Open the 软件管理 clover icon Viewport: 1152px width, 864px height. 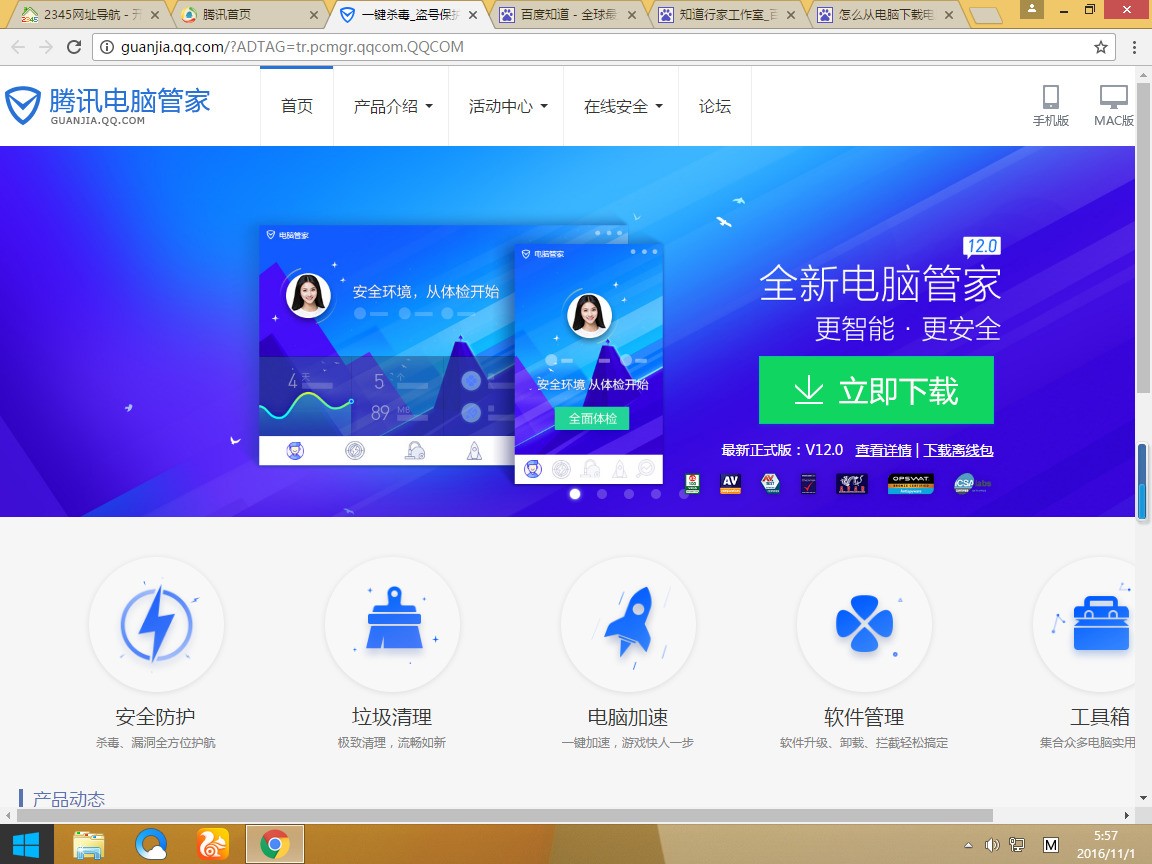(864, 624)
